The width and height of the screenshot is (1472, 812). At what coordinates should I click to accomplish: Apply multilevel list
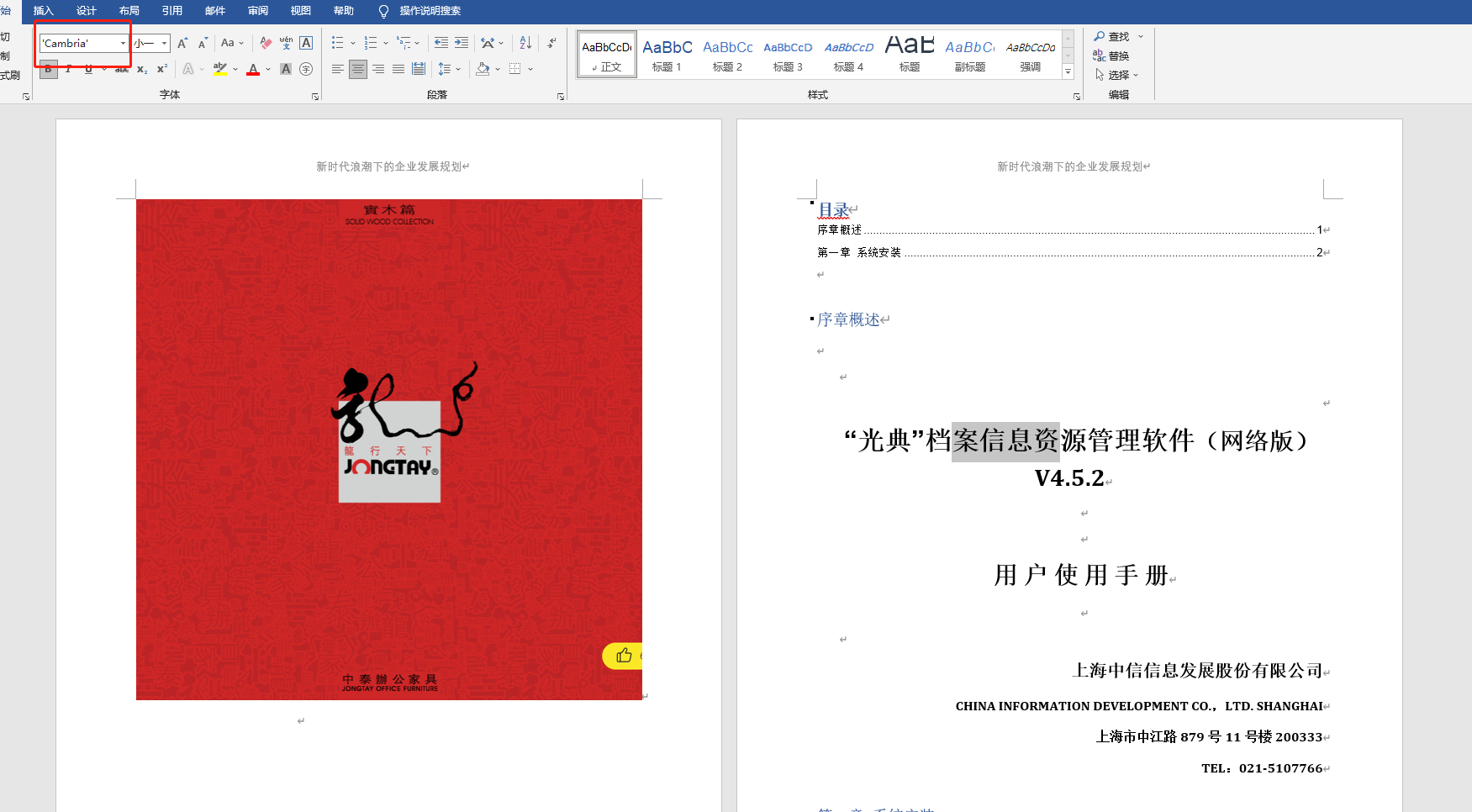pyautogui.click(x=404, y=43)
